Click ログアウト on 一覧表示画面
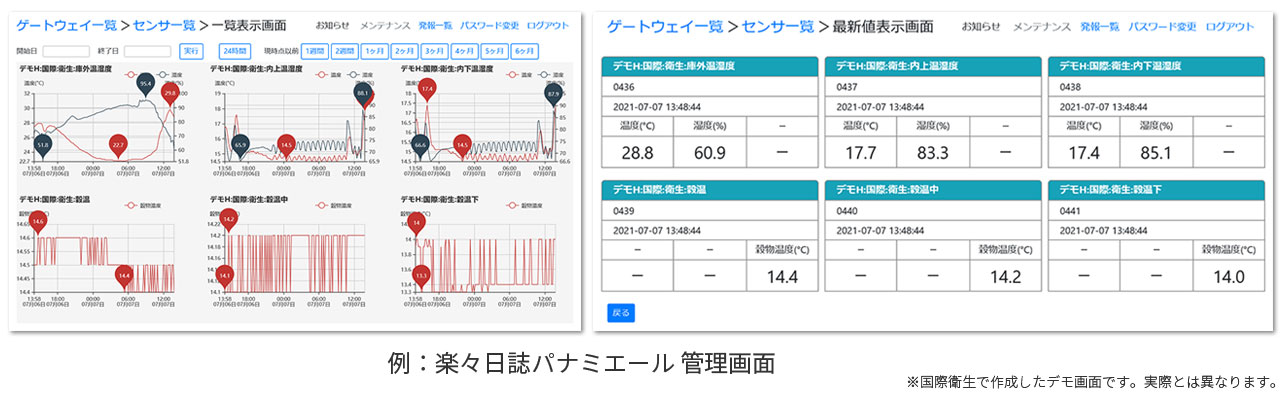The width and height of the screenshot is (1284, 399). click(x=548, y=26)
